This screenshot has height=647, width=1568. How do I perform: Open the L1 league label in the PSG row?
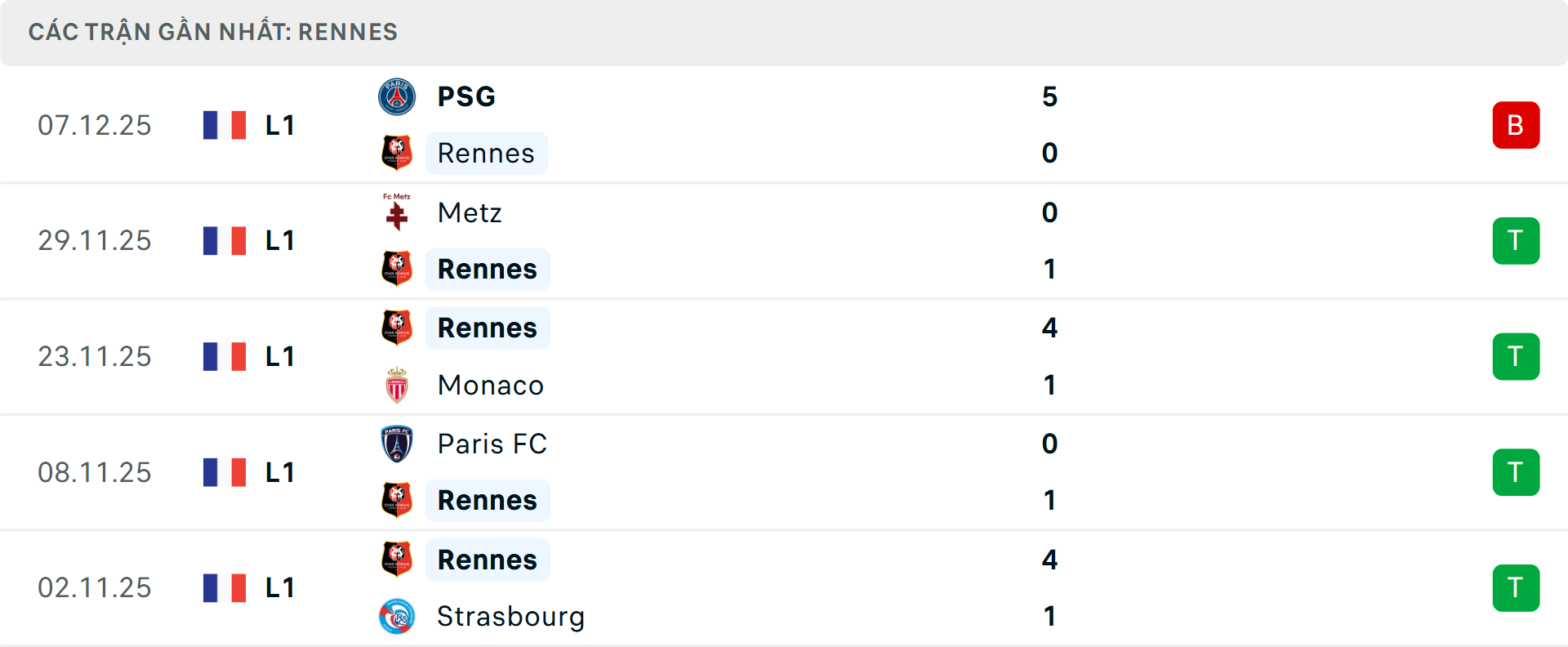point(278,124)
